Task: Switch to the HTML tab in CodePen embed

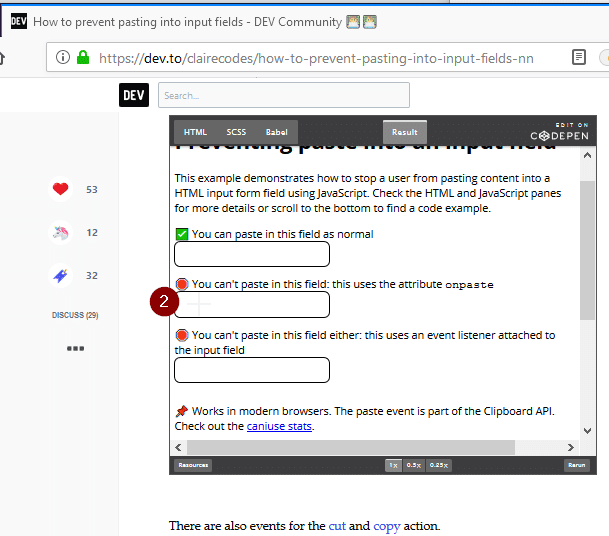Action: 195,132
